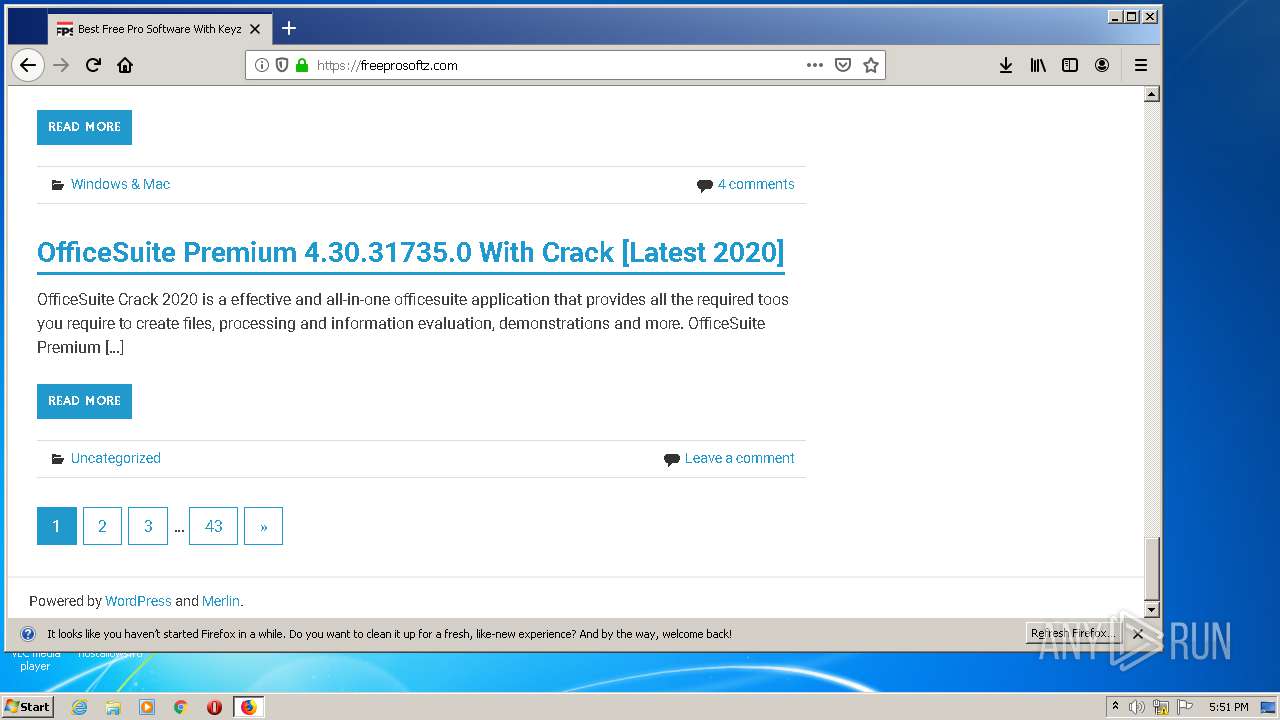This screenshot has height=720, width=1280.
Task: Open the Windows & Mac category
Action: coord(120,184)
